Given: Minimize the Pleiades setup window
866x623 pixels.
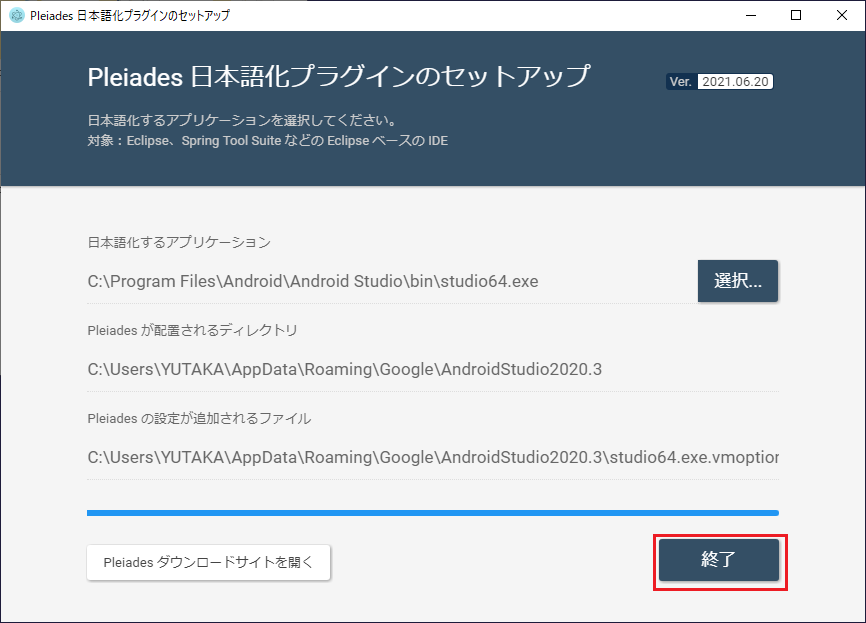Looking at the screenshot, I should [751, 15].
